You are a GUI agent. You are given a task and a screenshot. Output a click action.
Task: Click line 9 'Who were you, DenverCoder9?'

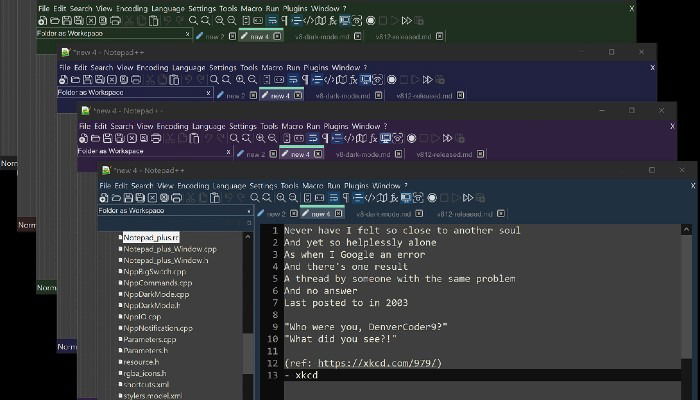(366, 327)
